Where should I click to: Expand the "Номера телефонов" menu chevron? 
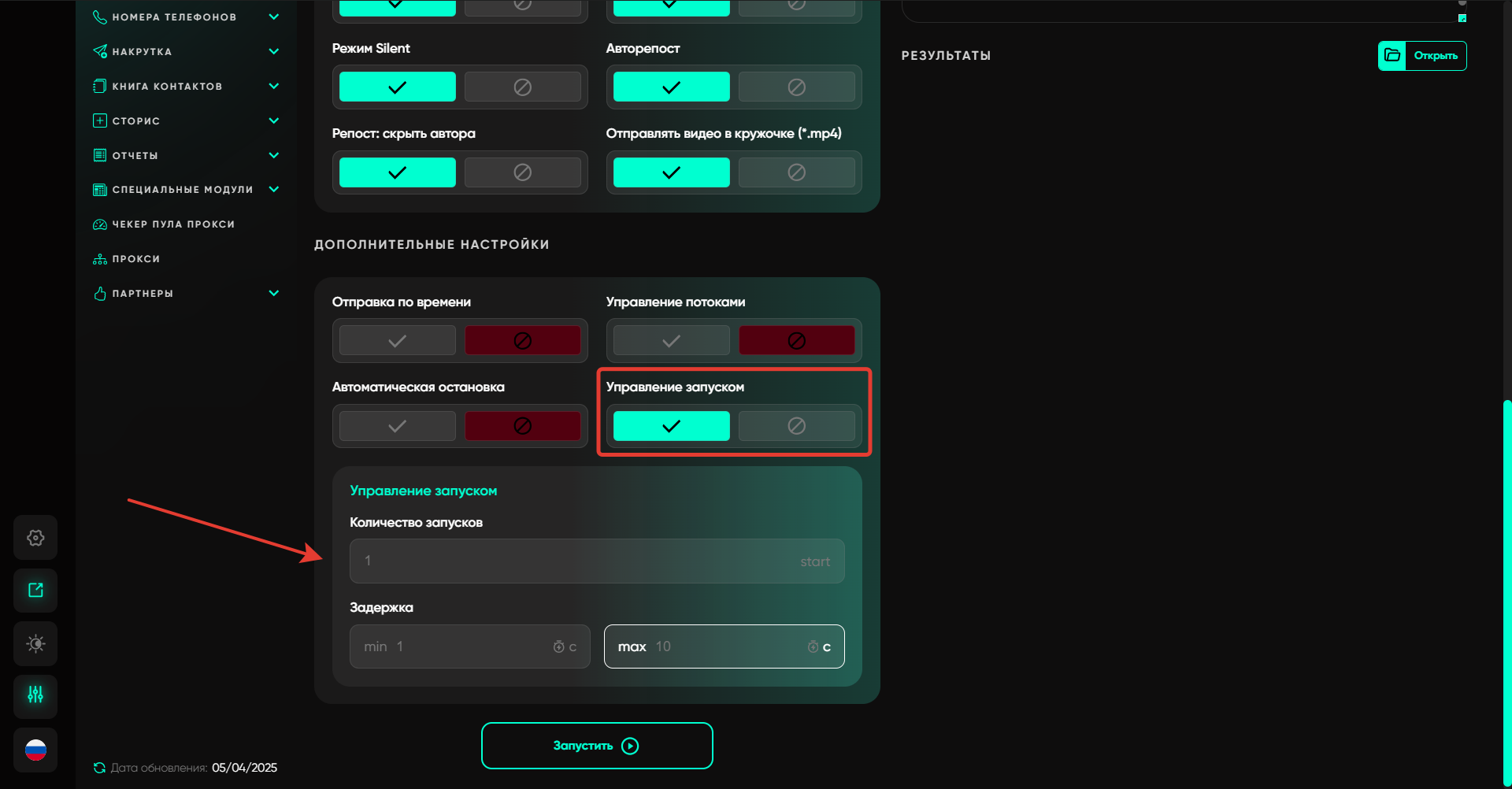tap(274, 17)
